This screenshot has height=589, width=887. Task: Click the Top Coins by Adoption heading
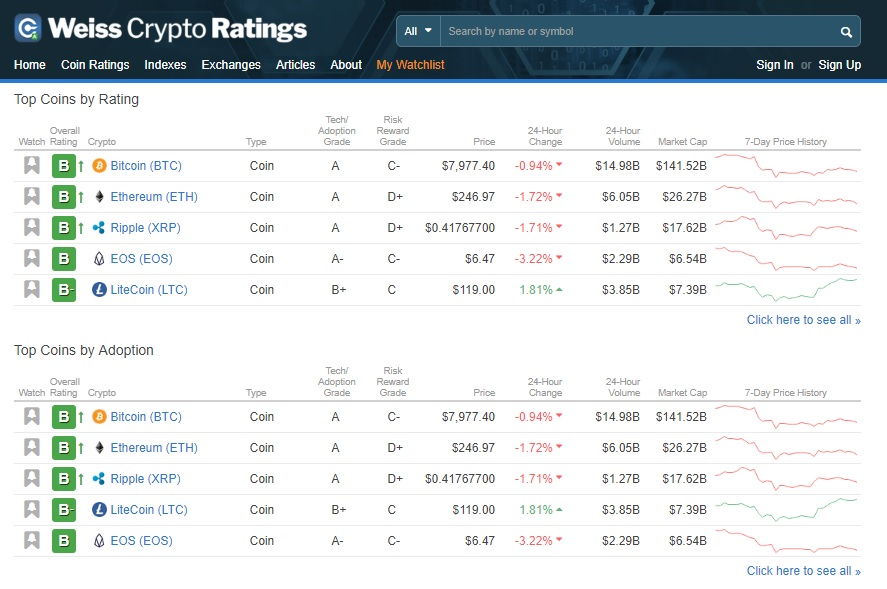click(84, 351)
